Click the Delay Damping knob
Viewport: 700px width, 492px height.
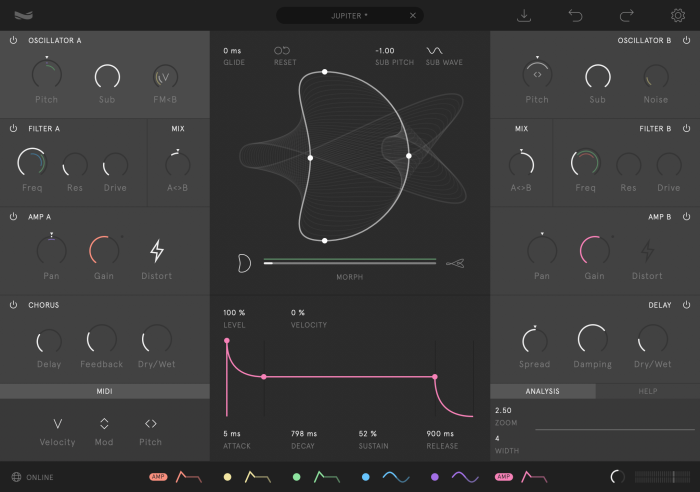pyautogui.click(x=592, y=339)
